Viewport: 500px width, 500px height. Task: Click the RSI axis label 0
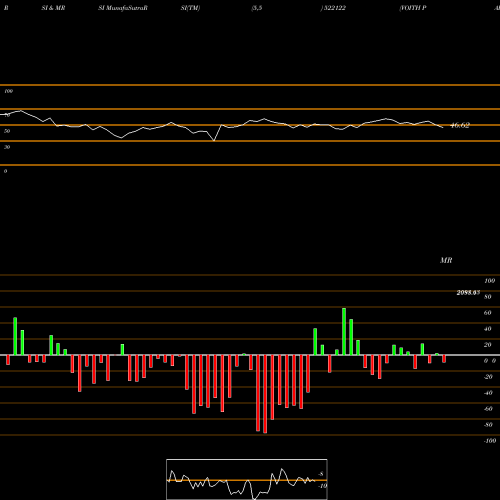click(5, 171)
